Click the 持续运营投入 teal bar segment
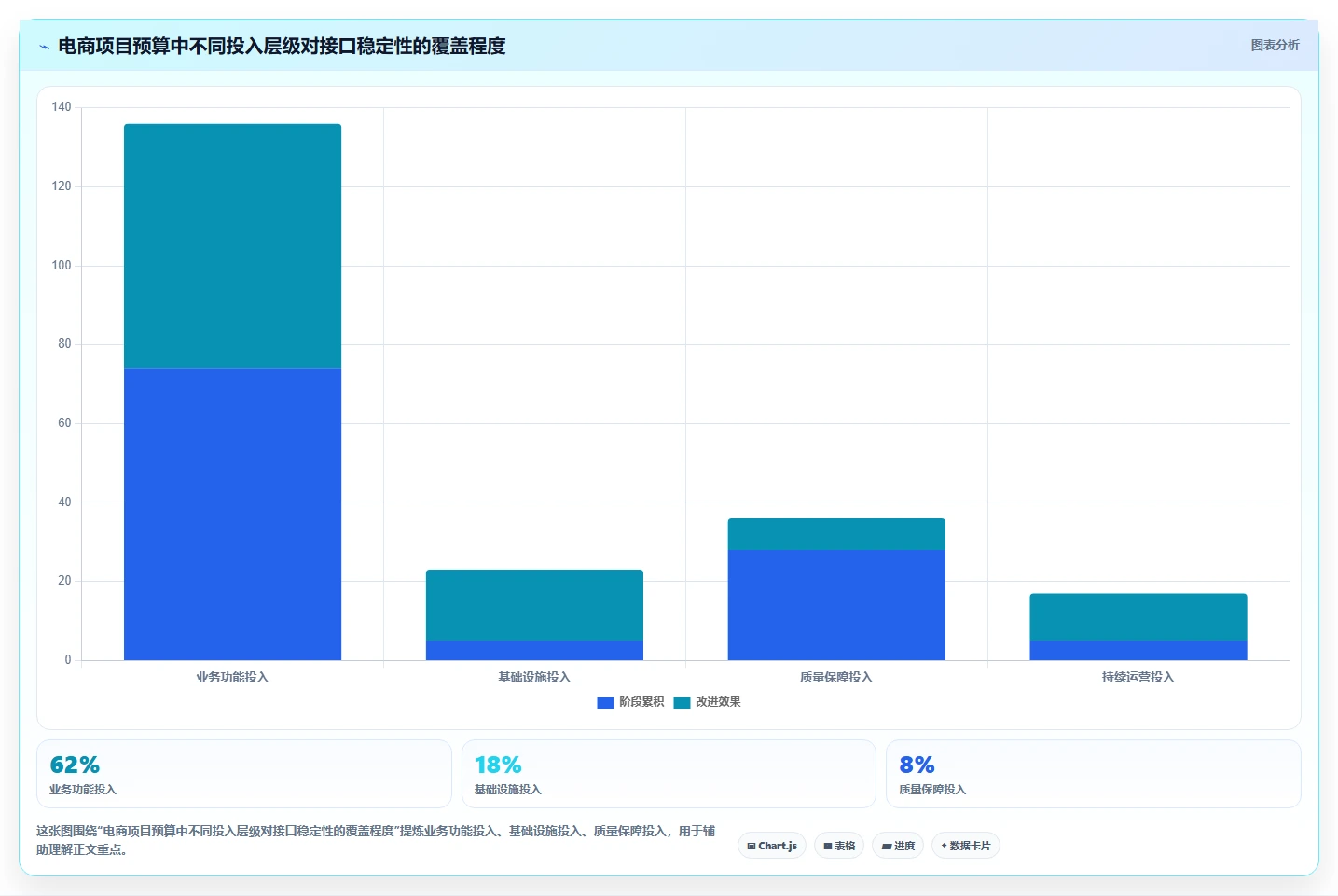The height and width of the screenshot is (896, 1338). 1138,617
